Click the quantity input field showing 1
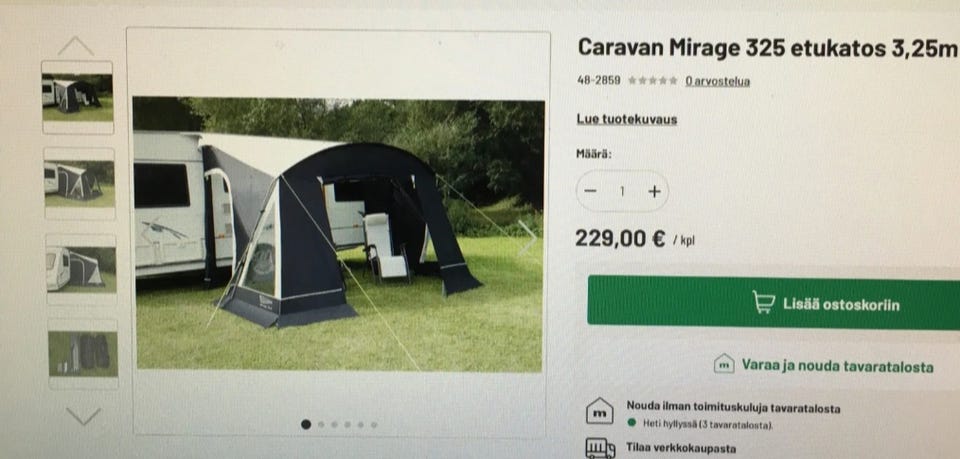 pyautogui.click(x=622, y=192)
